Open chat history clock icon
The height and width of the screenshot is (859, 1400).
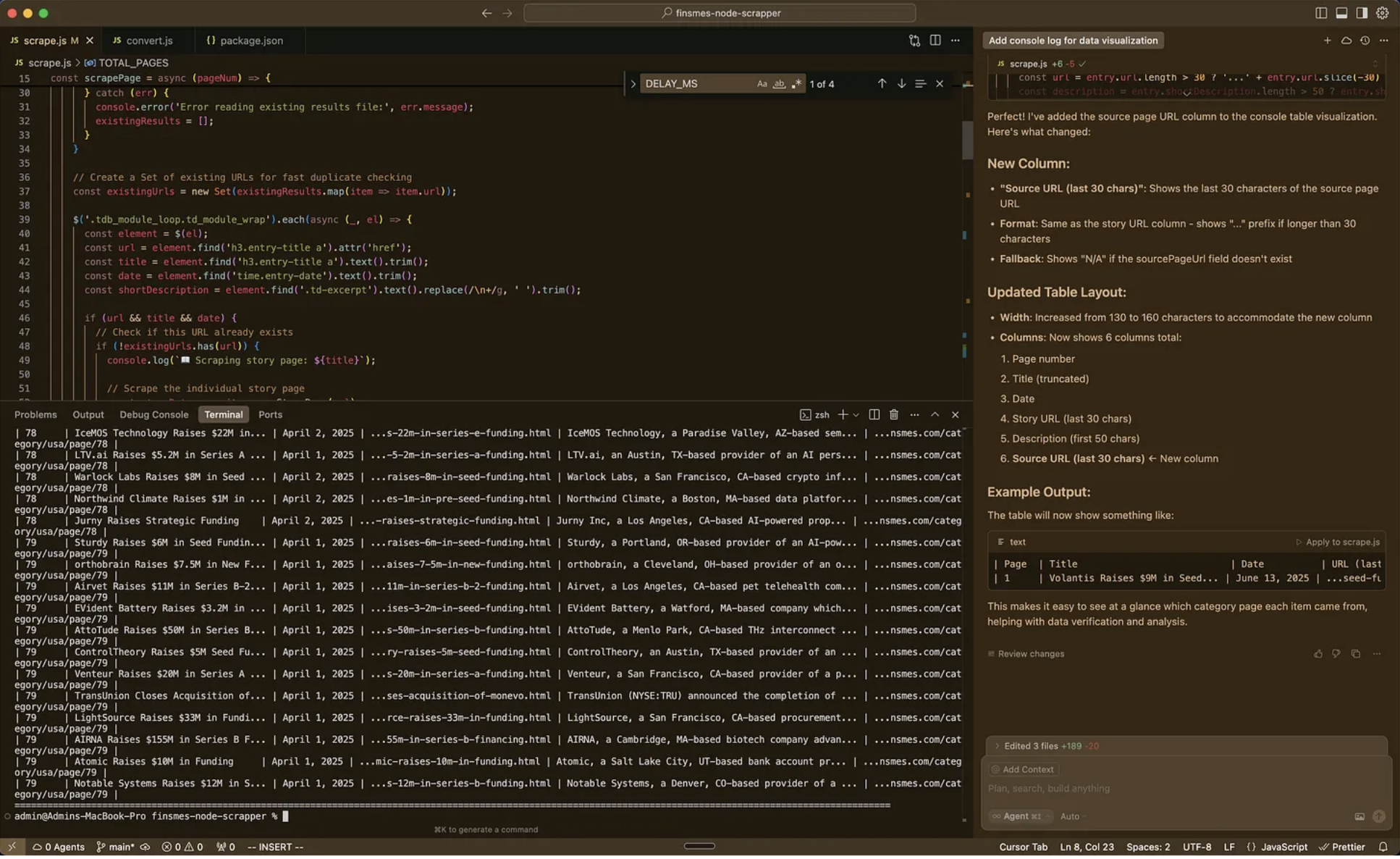[1365, 41]
